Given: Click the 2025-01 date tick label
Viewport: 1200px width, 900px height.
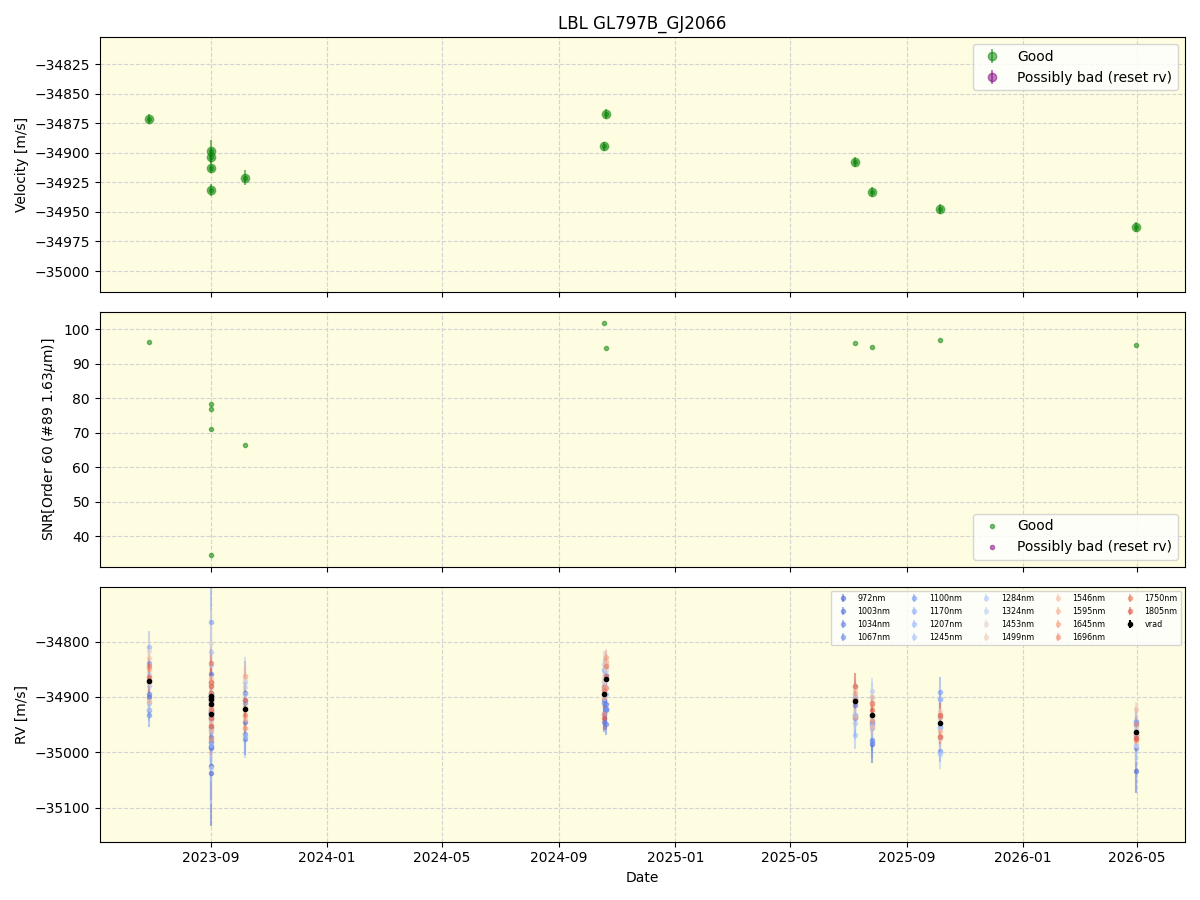Looking at the screenshot, I should click(x=675, y=857).
